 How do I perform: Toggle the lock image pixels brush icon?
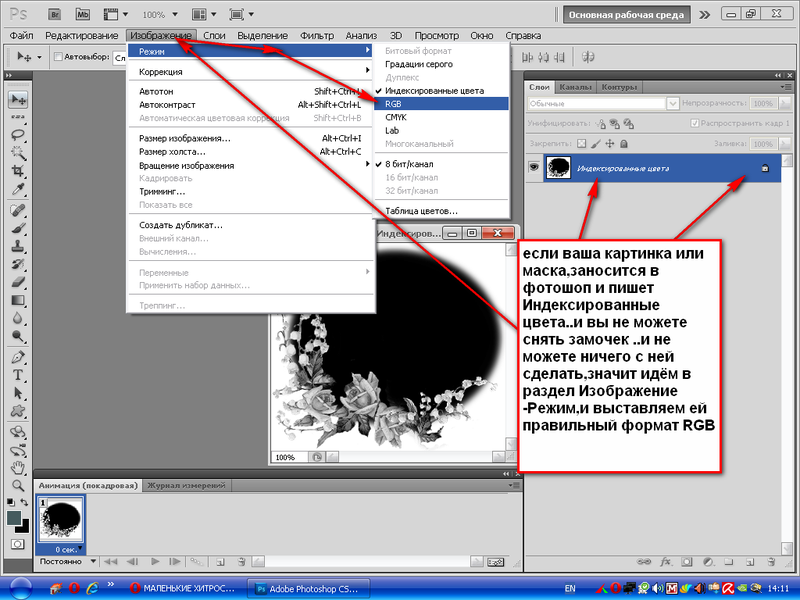click(x=595, y=144)
